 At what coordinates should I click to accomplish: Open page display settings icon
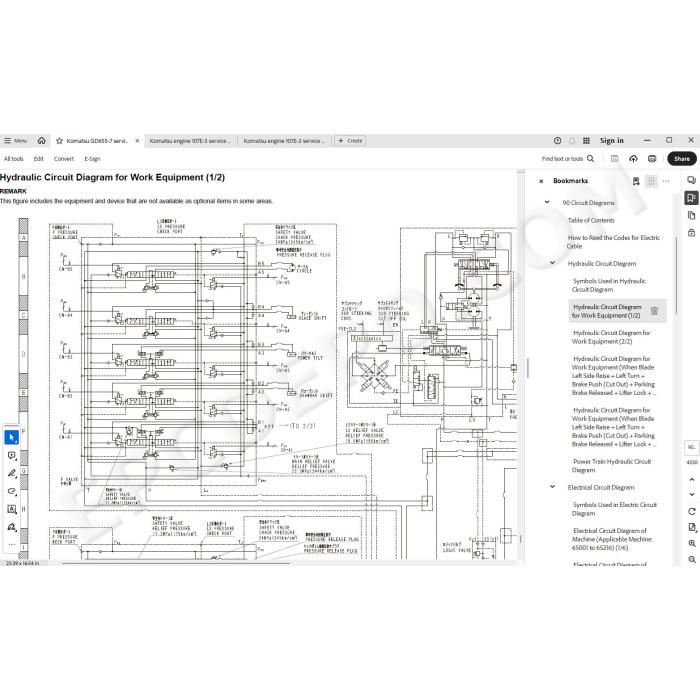point(692,527)
